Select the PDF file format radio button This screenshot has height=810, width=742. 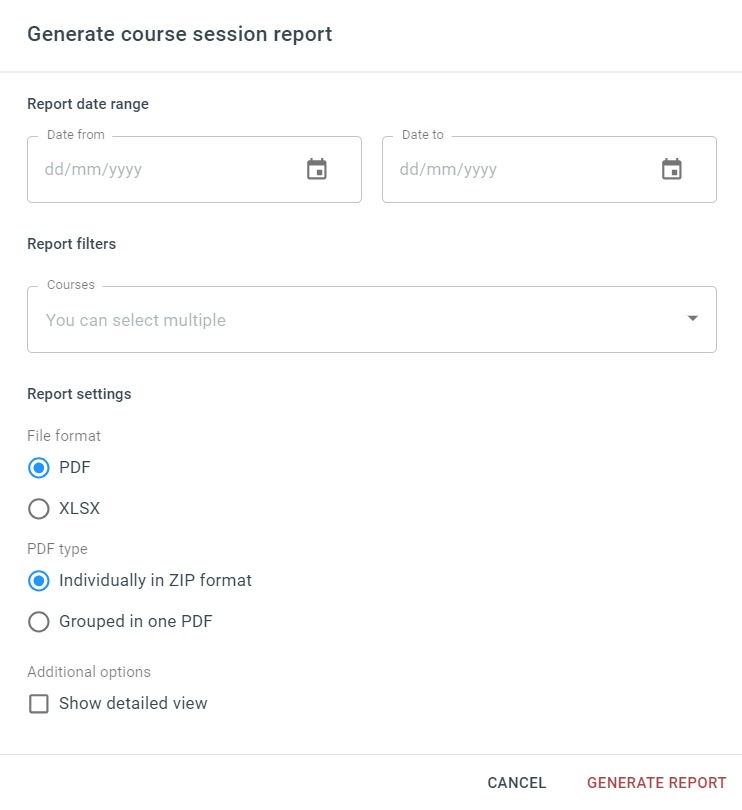pos(39,467)
